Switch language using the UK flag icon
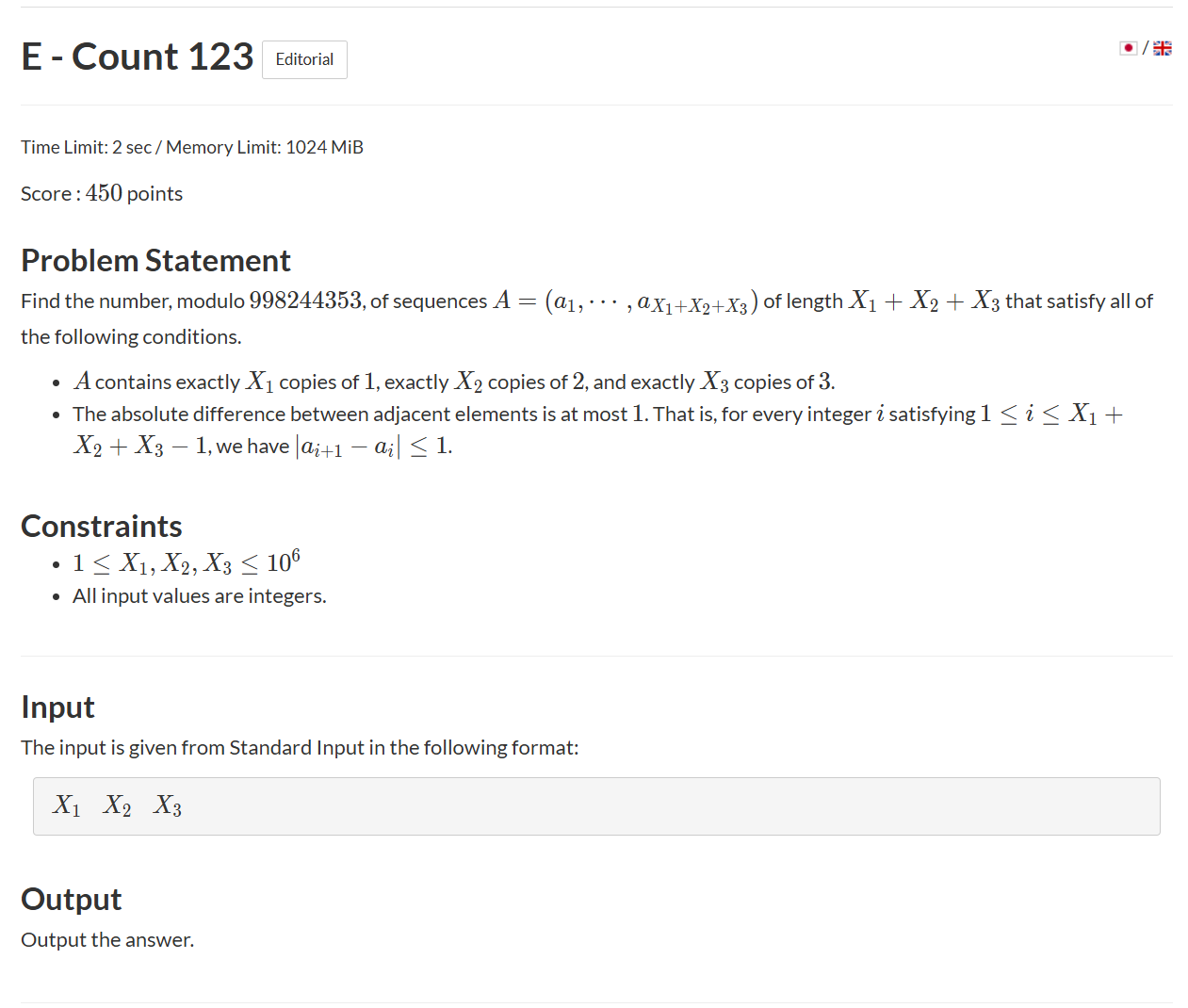This screenshot has width=1188, height=1008. [1163, 48]
